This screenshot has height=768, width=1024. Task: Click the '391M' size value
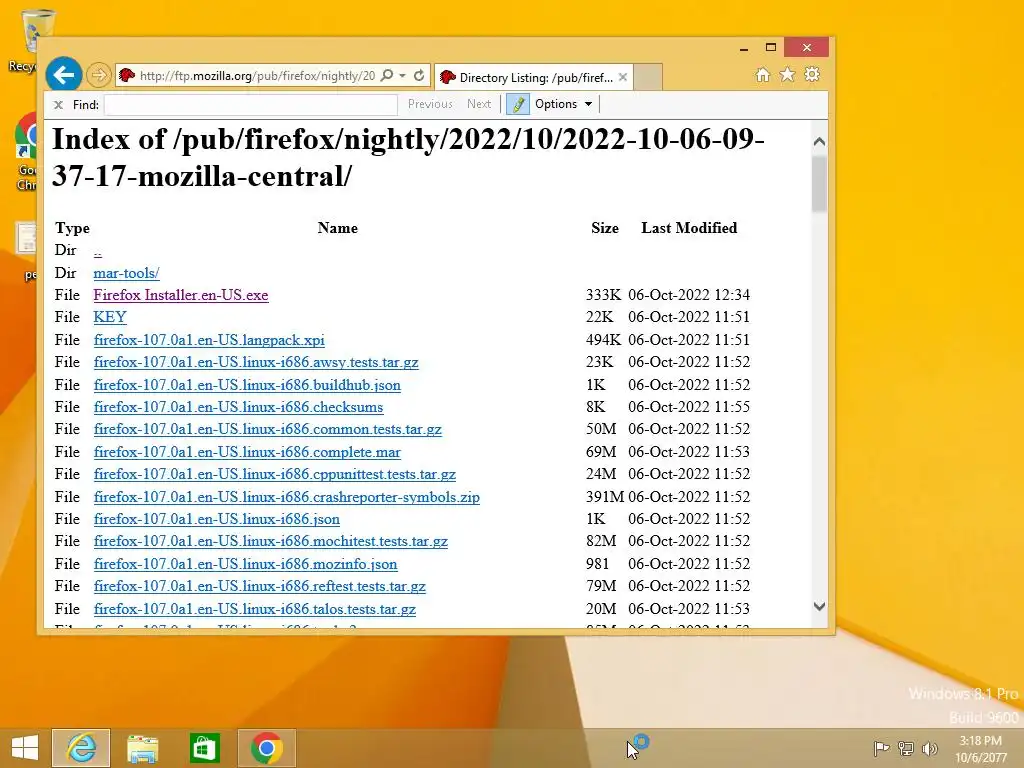[605, 498]
